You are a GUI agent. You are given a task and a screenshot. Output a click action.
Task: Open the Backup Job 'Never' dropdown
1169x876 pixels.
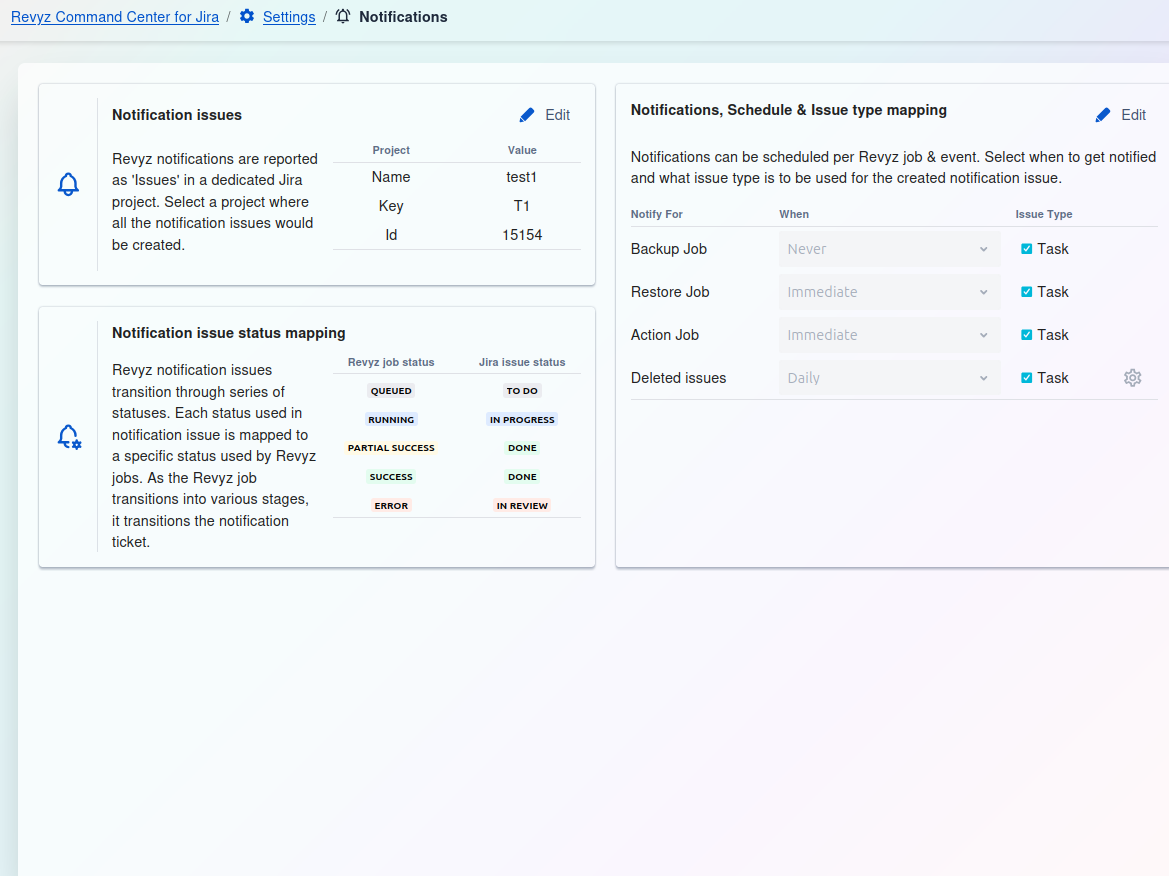[x=889, y=249]
